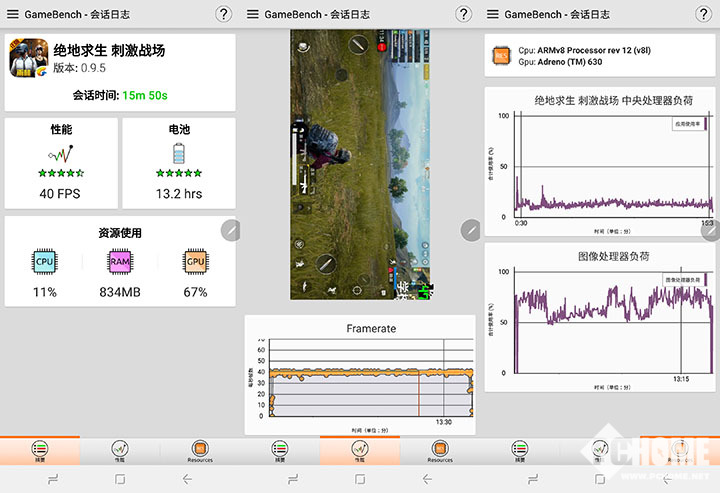
Task: Click the orange marker line in Framerate chart
Action: pyautogui.click(x=418, y=390)
